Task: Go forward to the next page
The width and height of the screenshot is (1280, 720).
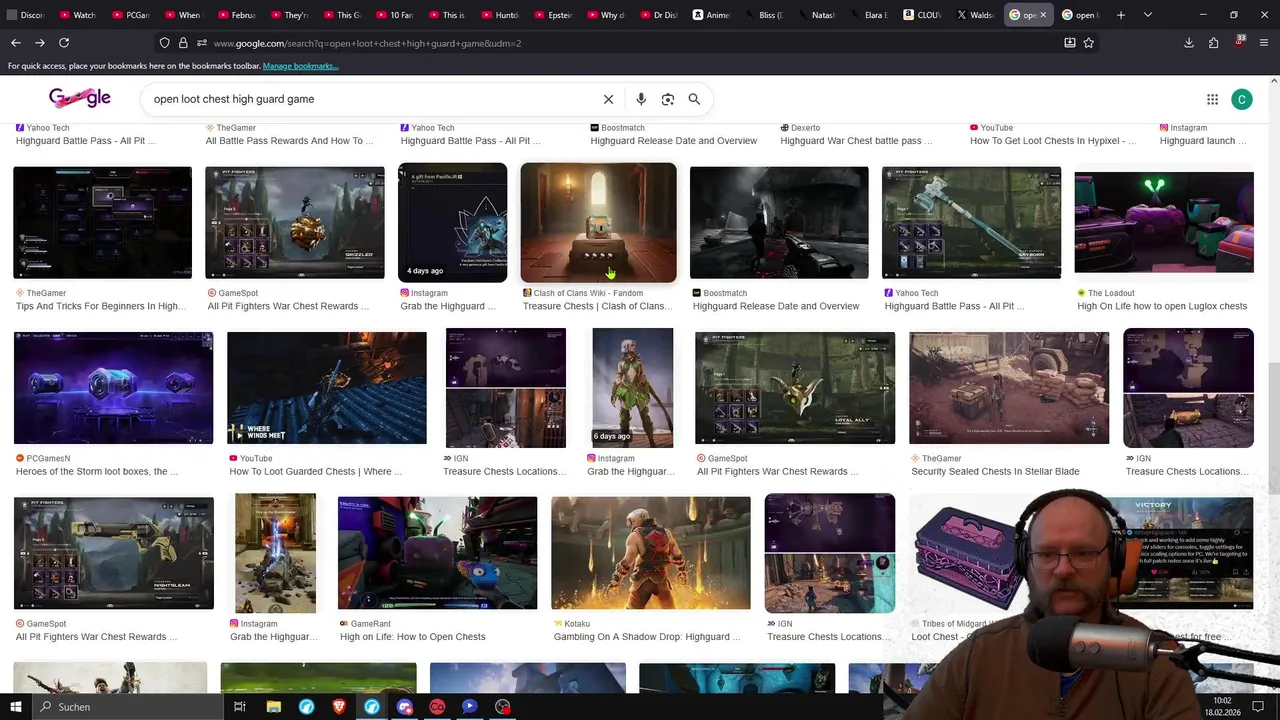Action: (40, 43)
